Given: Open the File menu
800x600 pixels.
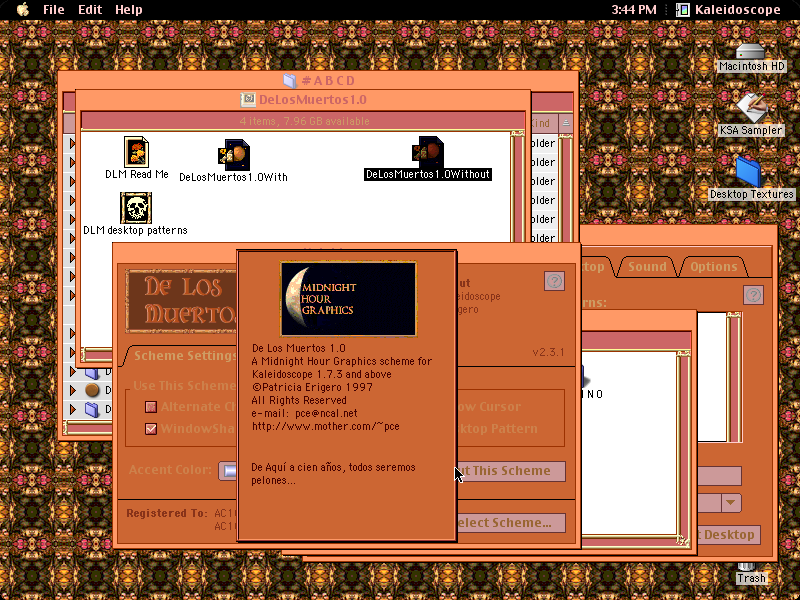Looking at the screenshot, I should point(54,9).
